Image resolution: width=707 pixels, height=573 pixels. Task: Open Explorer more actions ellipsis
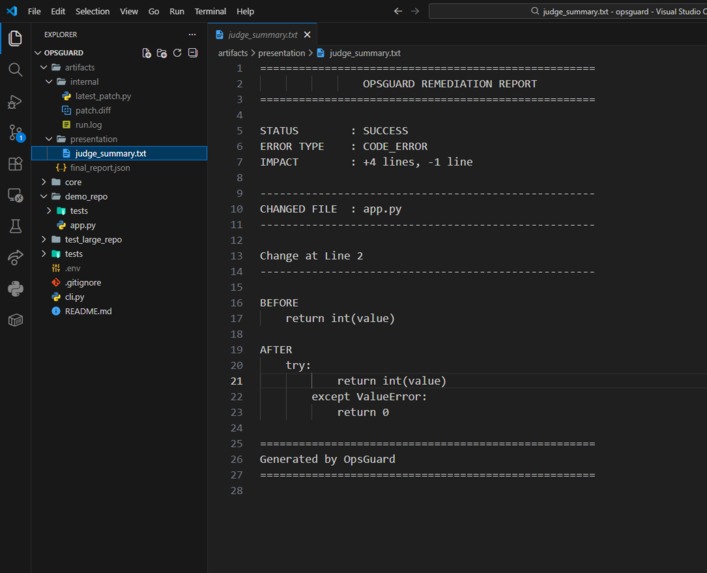point(192,35)
